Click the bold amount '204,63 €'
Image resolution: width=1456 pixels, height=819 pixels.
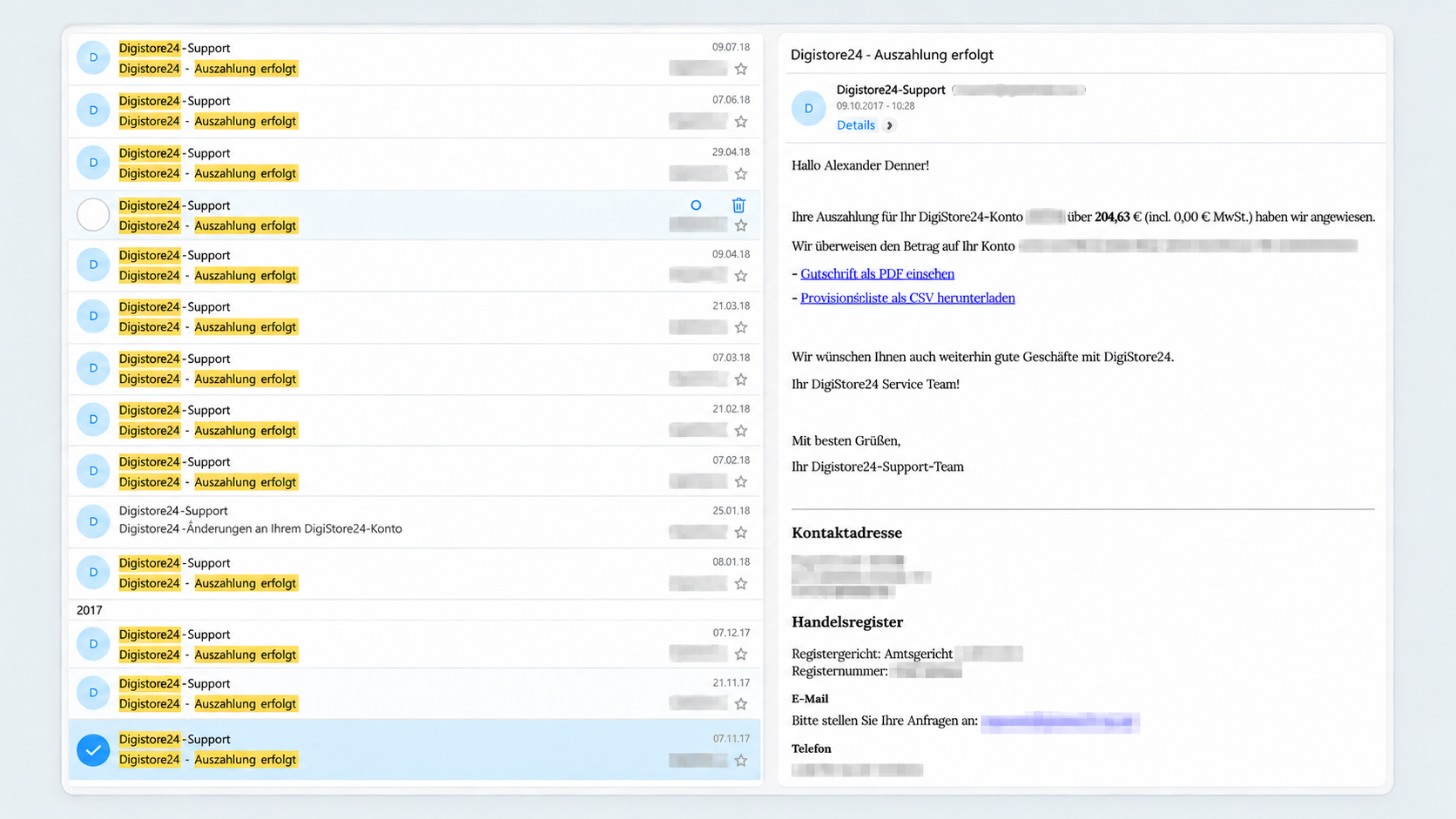pos(1118,217)
